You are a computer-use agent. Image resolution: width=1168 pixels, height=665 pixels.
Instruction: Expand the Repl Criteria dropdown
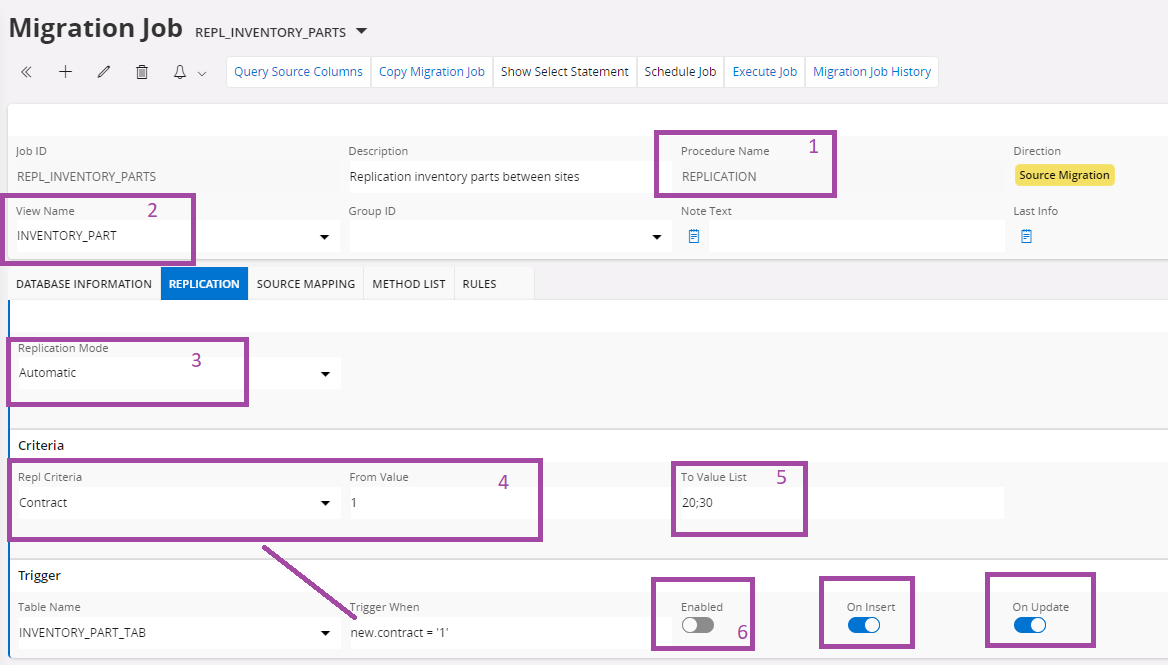pyautogui.click(x=324, y=503)
